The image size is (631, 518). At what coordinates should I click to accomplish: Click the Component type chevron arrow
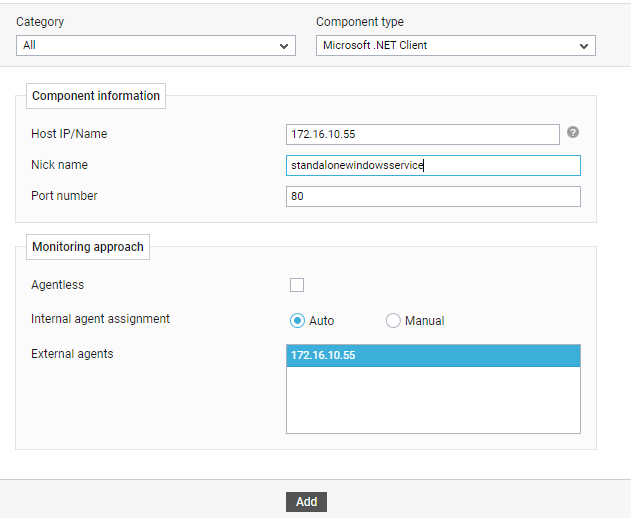(x=584, y=46)
